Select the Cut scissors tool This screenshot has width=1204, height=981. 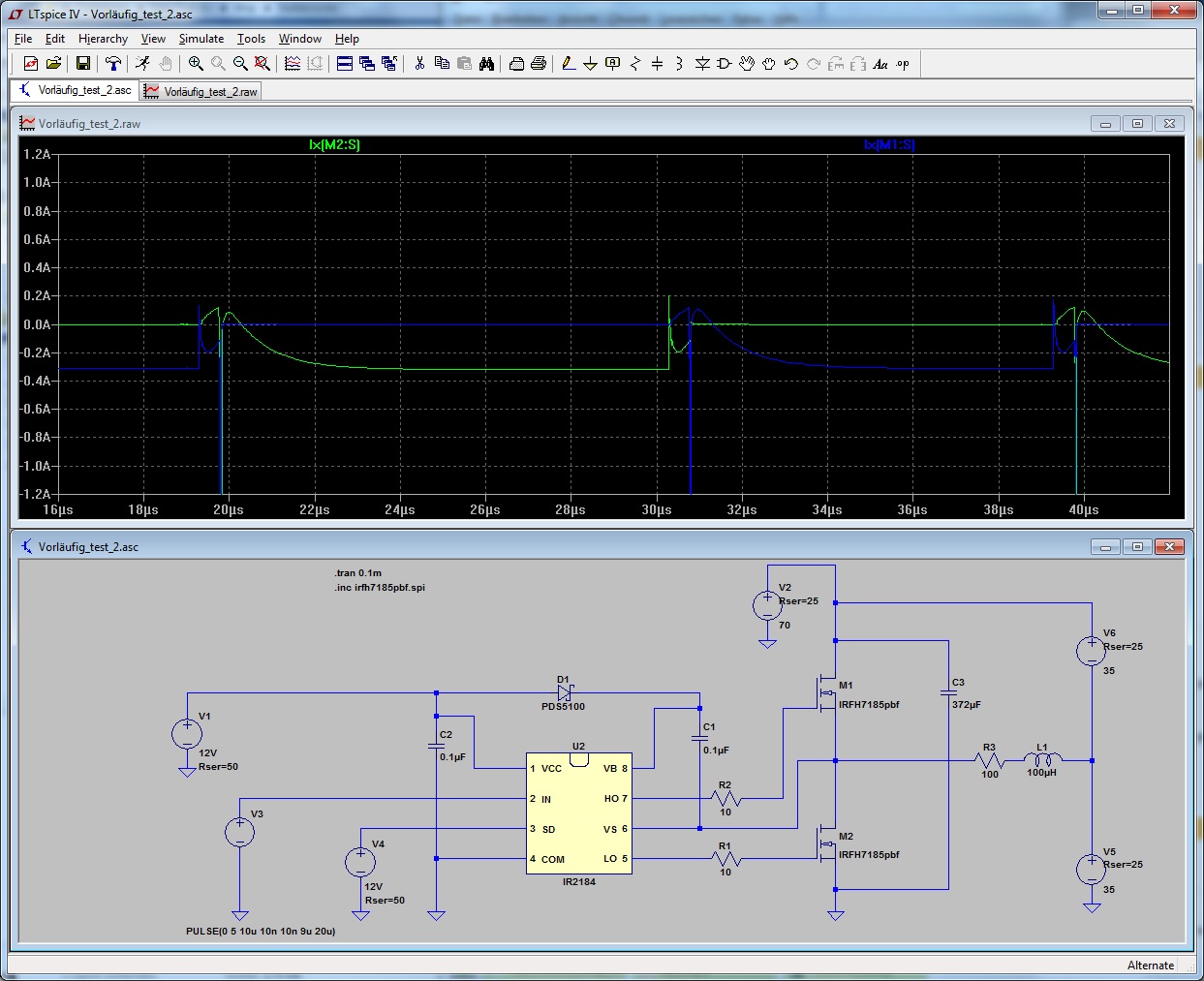(x=419, y=64)
